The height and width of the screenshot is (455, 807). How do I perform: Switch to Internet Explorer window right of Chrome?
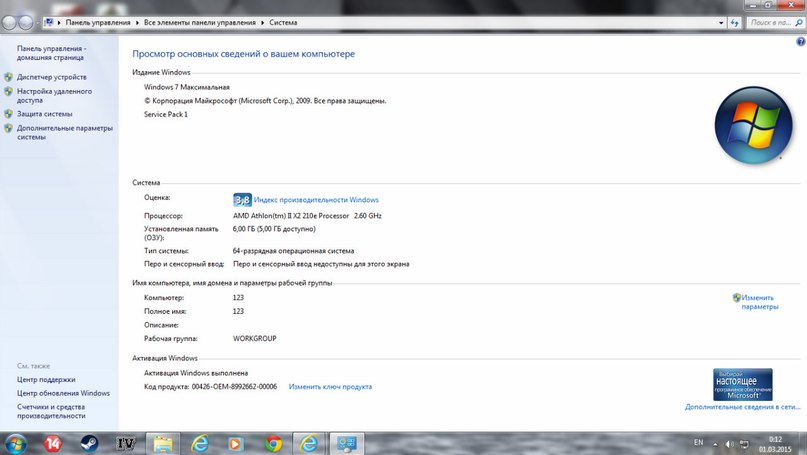coord(309,444)
